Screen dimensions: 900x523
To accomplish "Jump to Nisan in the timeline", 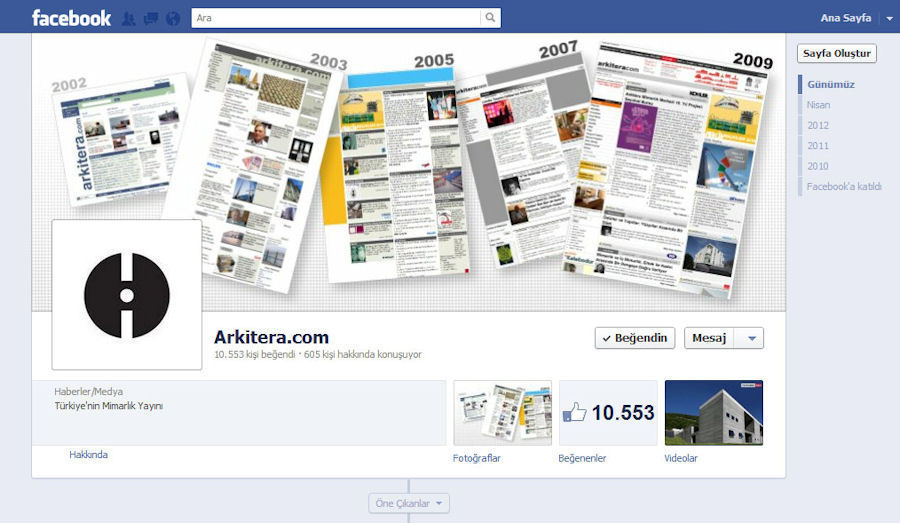I will coord(818,105).
